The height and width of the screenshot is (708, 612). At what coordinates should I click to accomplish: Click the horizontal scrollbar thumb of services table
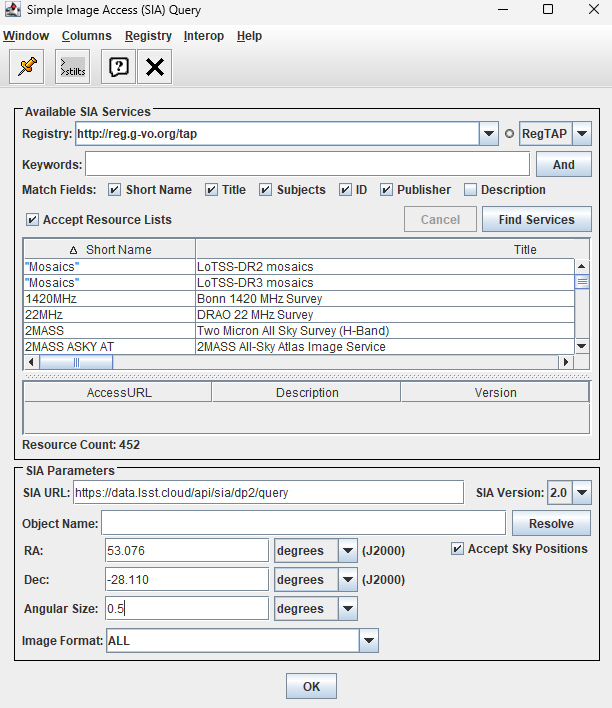coord(76,362)
